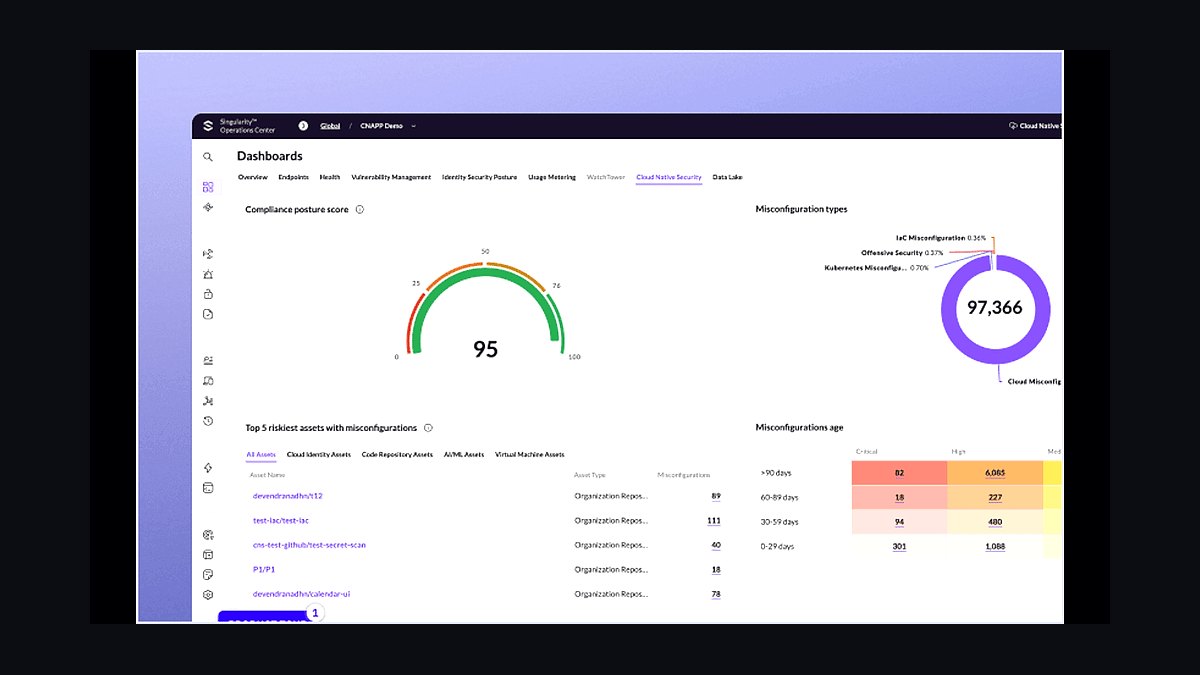The width and height of the screenshot is (1200, 675).
Task: Click the 480 High count for 30-59 days
Action: (994, 521)
